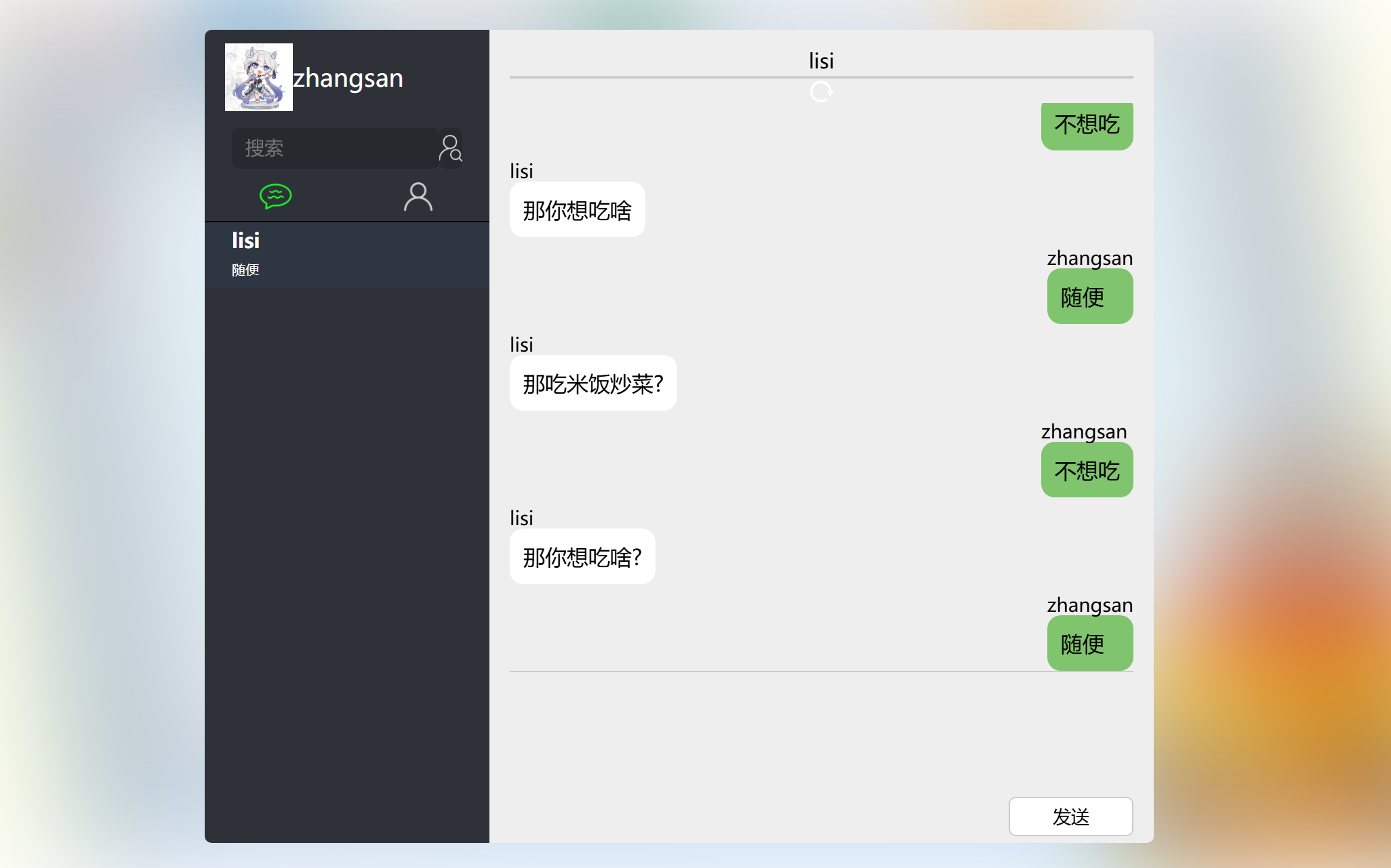Click the first green 随便 bubble from zhangsan

tap(1089, 297)
